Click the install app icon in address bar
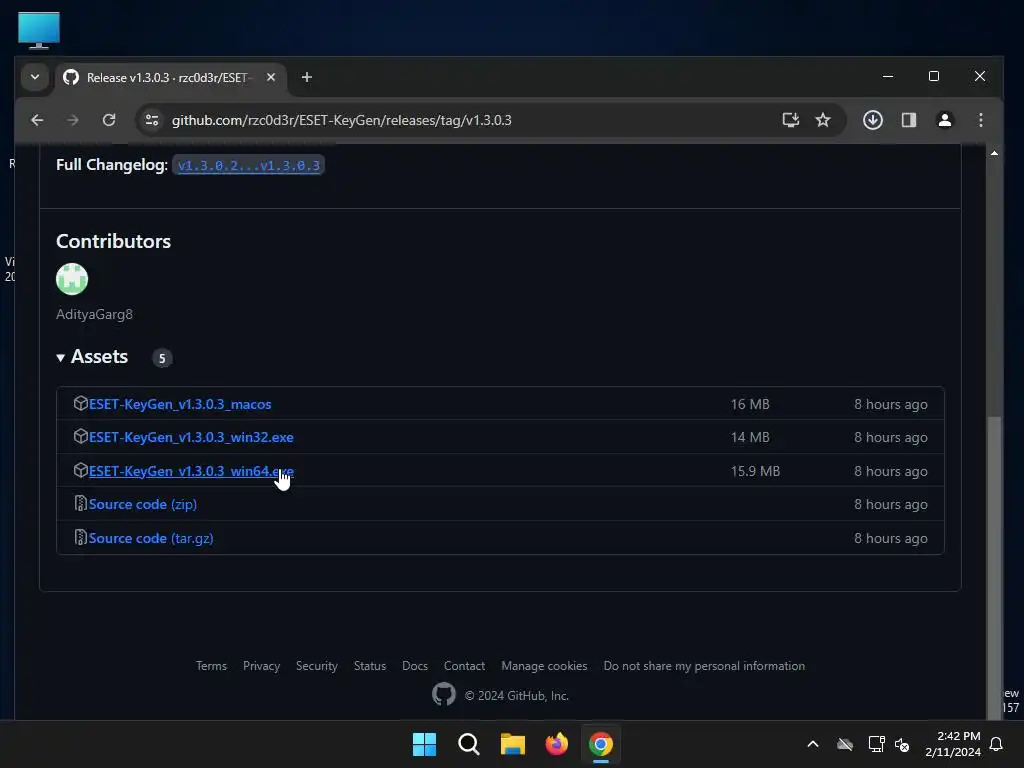Image resolution: width=1024 pixels, height=768 pixels. pos(791,120)
